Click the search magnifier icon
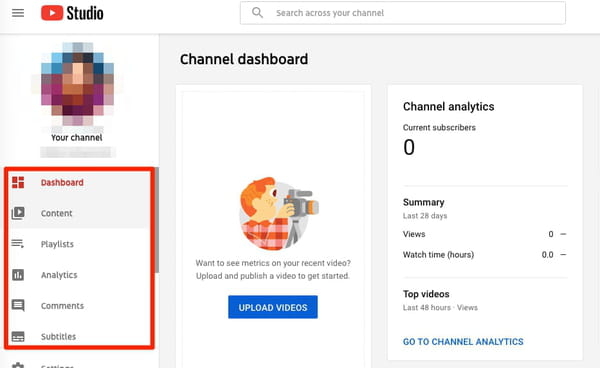The image size is (600, 368). point(258,13)
